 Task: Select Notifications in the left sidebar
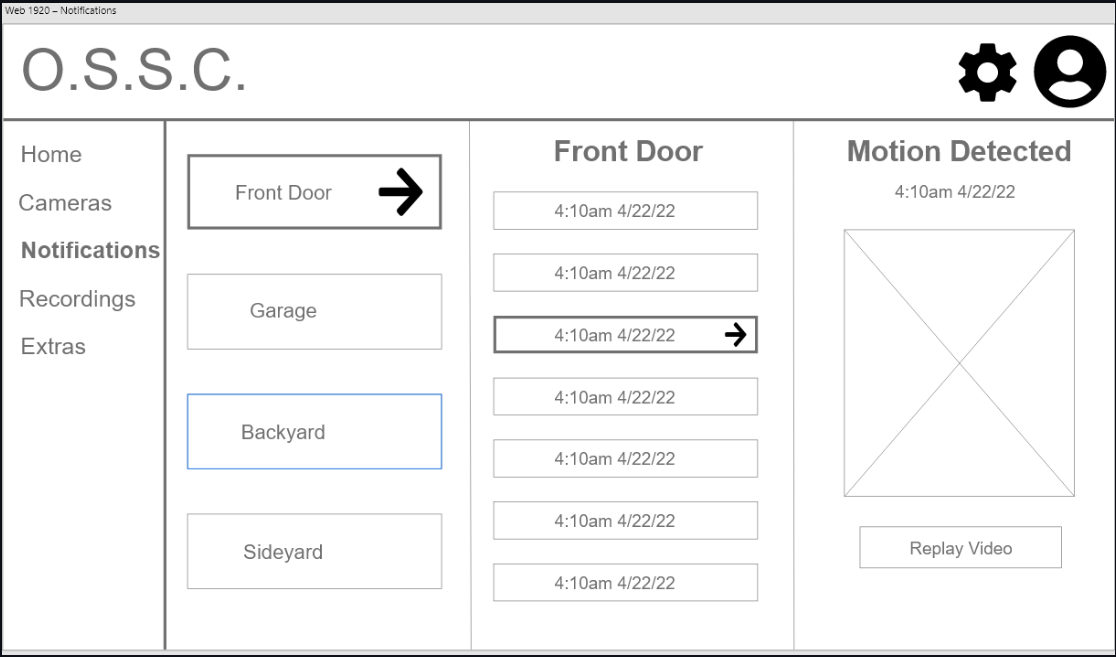point(90,250)
